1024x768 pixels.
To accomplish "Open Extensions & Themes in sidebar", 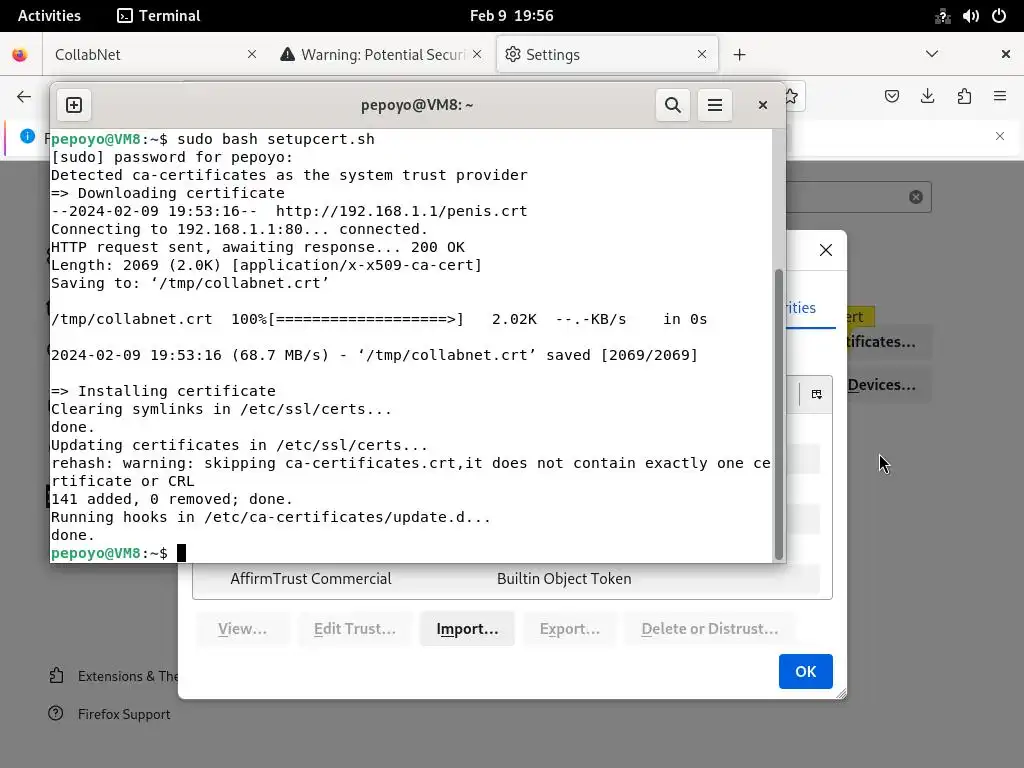I will click(x=114, y=676).
